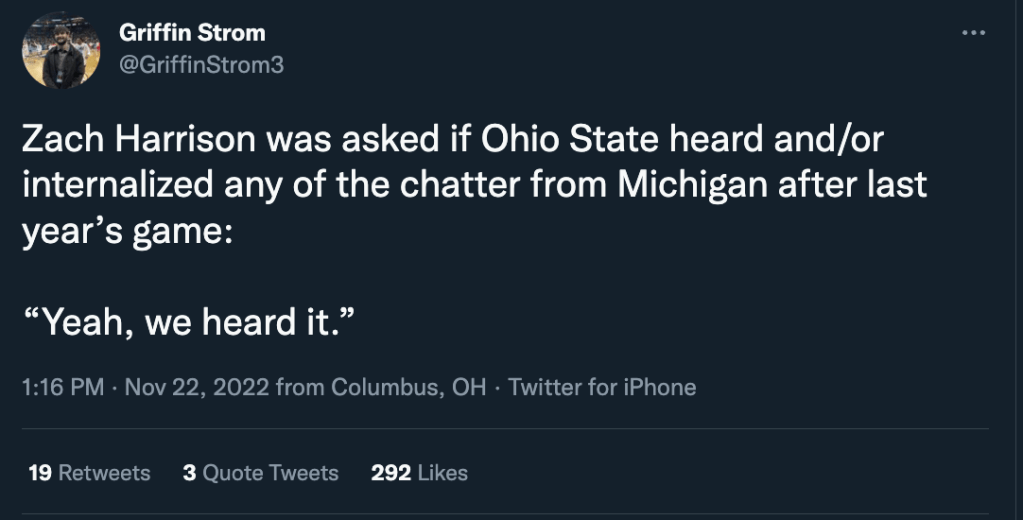Click the quote "Yeah, we heard it."
The width and height of the screenshot is (1023, 520).
pyautogui.click(x=185, y=324)
